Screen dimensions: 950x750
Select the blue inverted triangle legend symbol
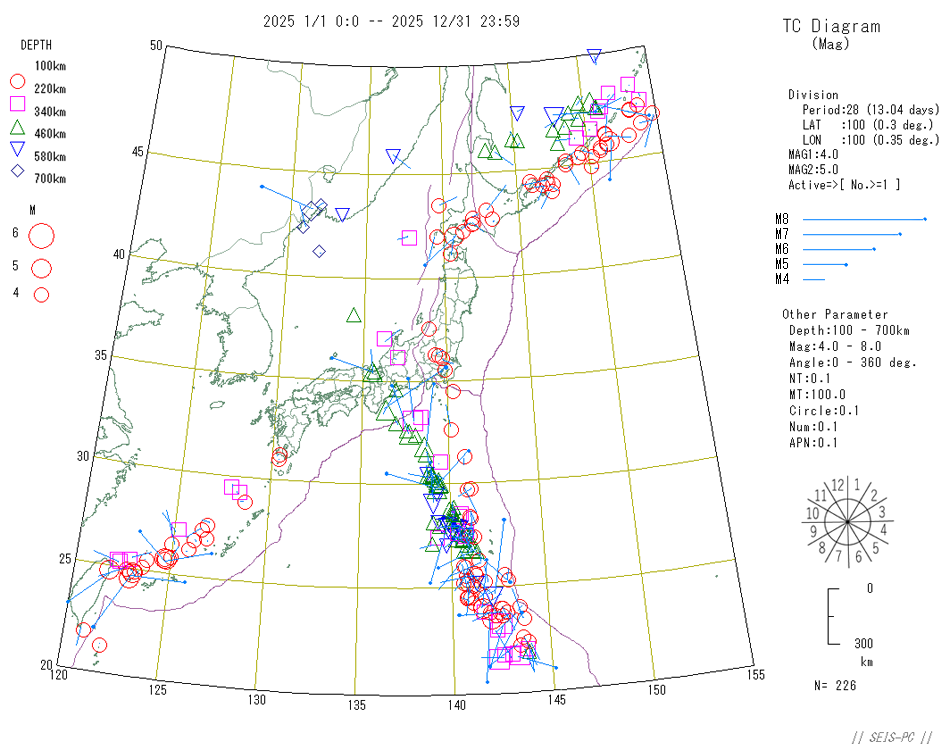click(17, 149)
